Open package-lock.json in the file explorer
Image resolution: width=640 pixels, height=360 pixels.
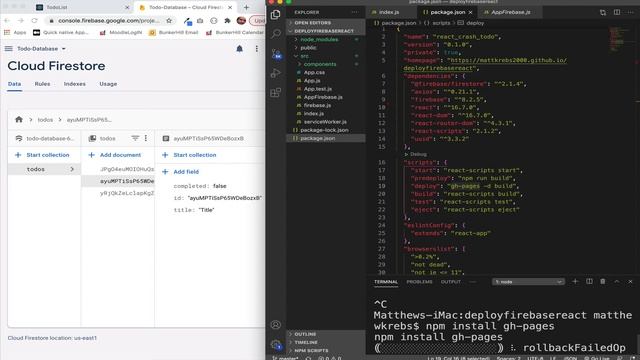point(324,130)
